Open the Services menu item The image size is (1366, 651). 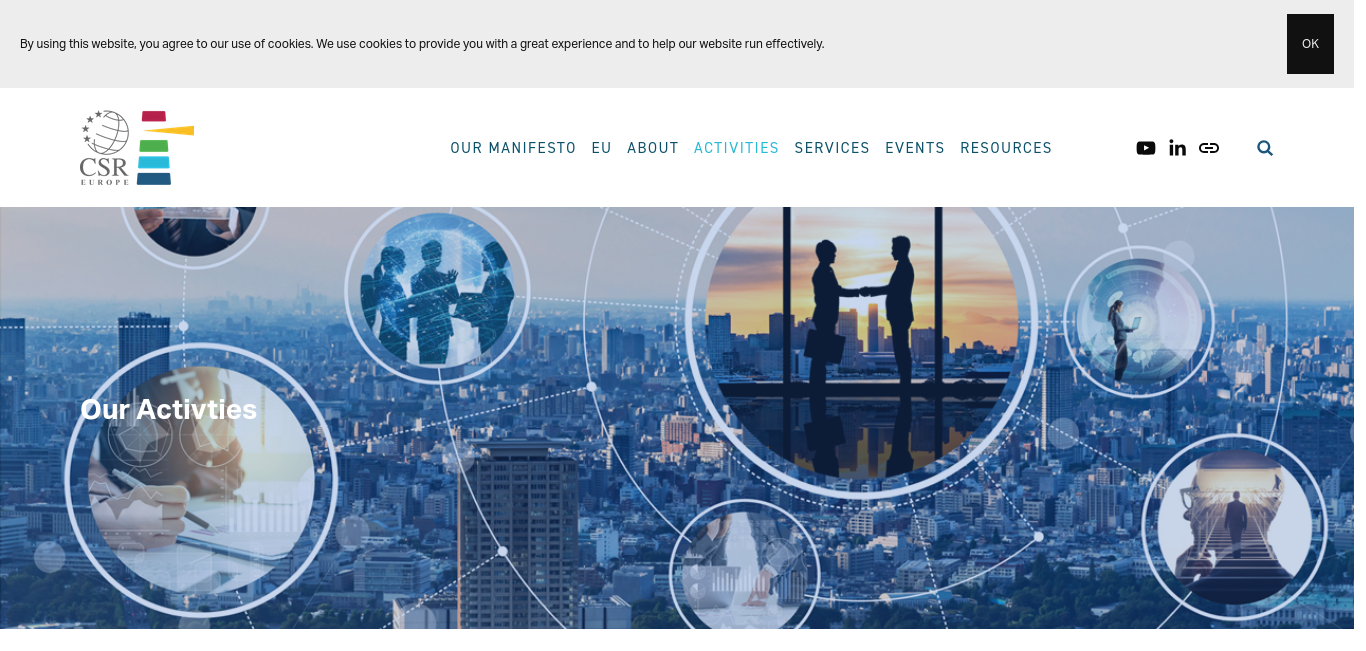pos(832,148)
